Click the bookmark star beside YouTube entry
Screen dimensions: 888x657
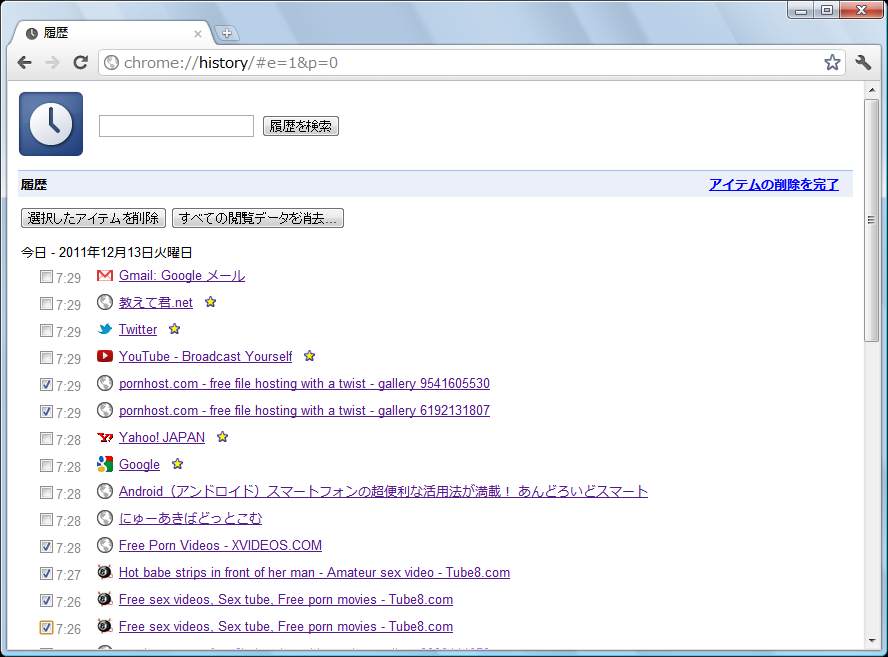309,356
